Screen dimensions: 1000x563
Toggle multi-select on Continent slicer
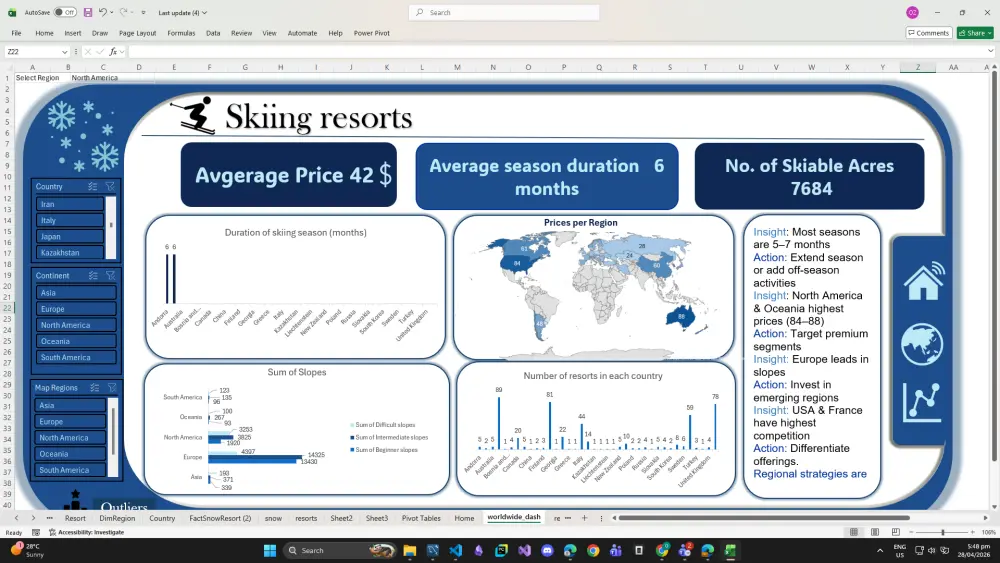point(93,275)
